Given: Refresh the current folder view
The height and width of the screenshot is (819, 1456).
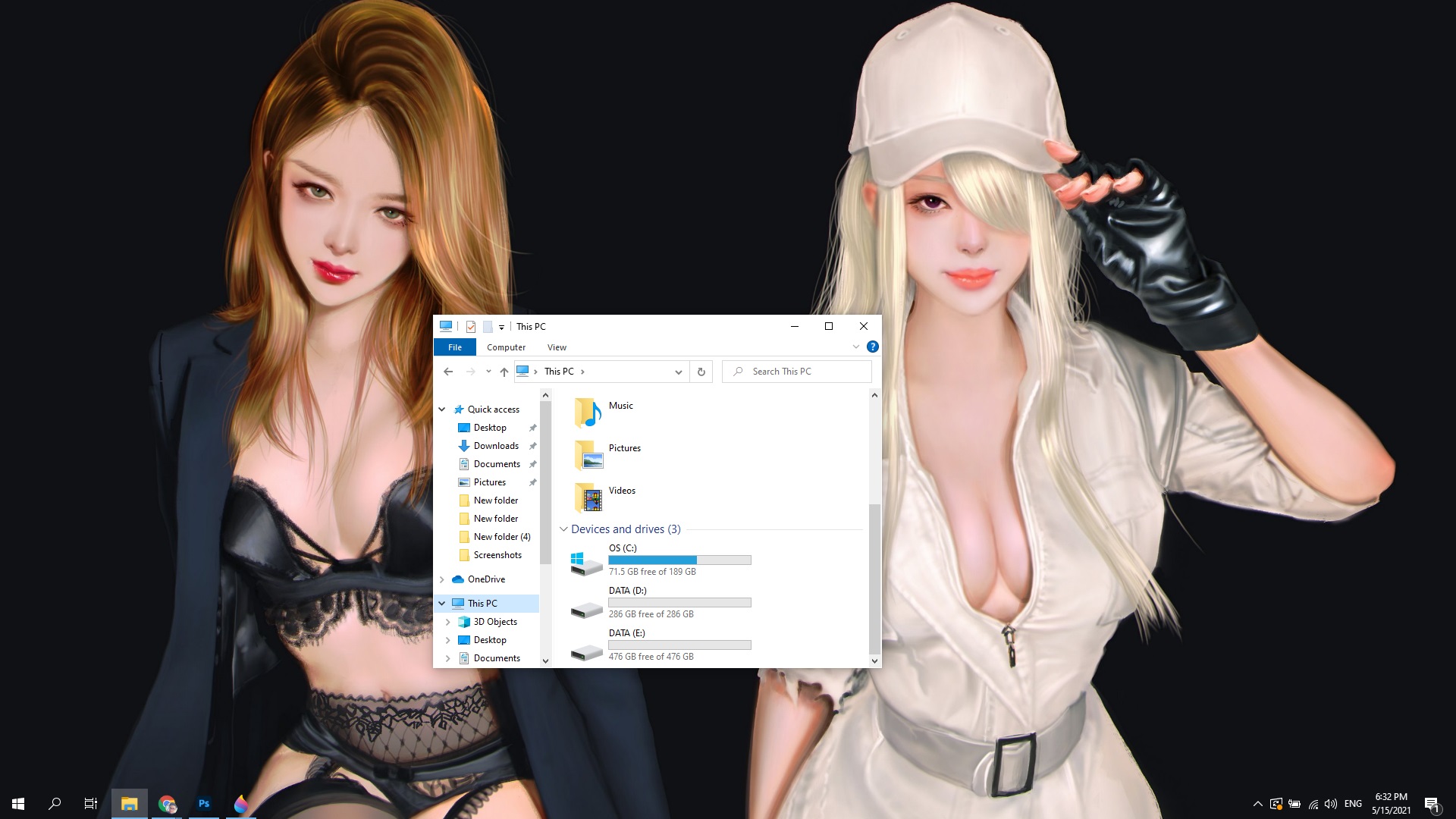Looking at the screenshot, I should click(701, 371).
